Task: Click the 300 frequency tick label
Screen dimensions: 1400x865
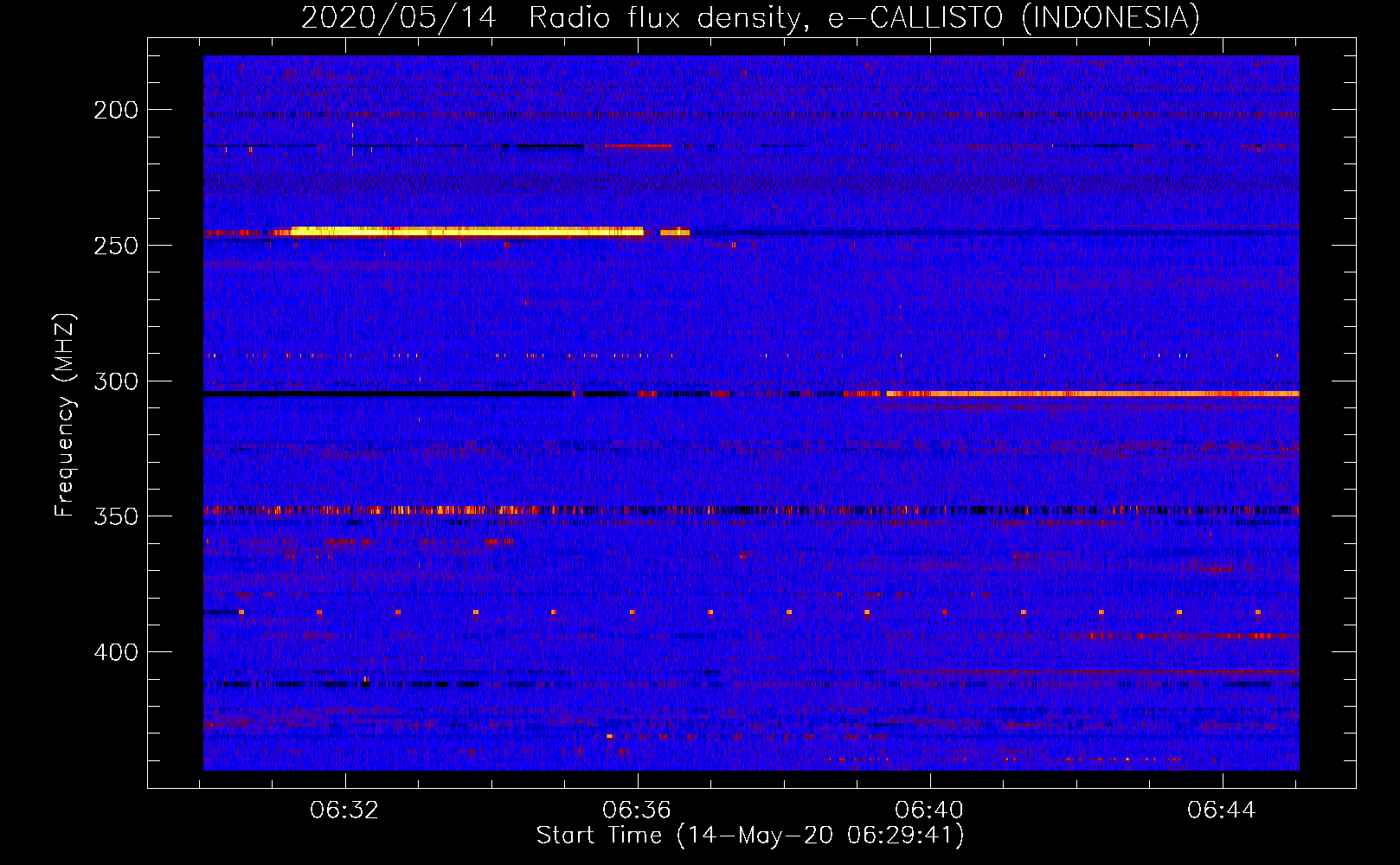Action: click(x=116, y=381)
